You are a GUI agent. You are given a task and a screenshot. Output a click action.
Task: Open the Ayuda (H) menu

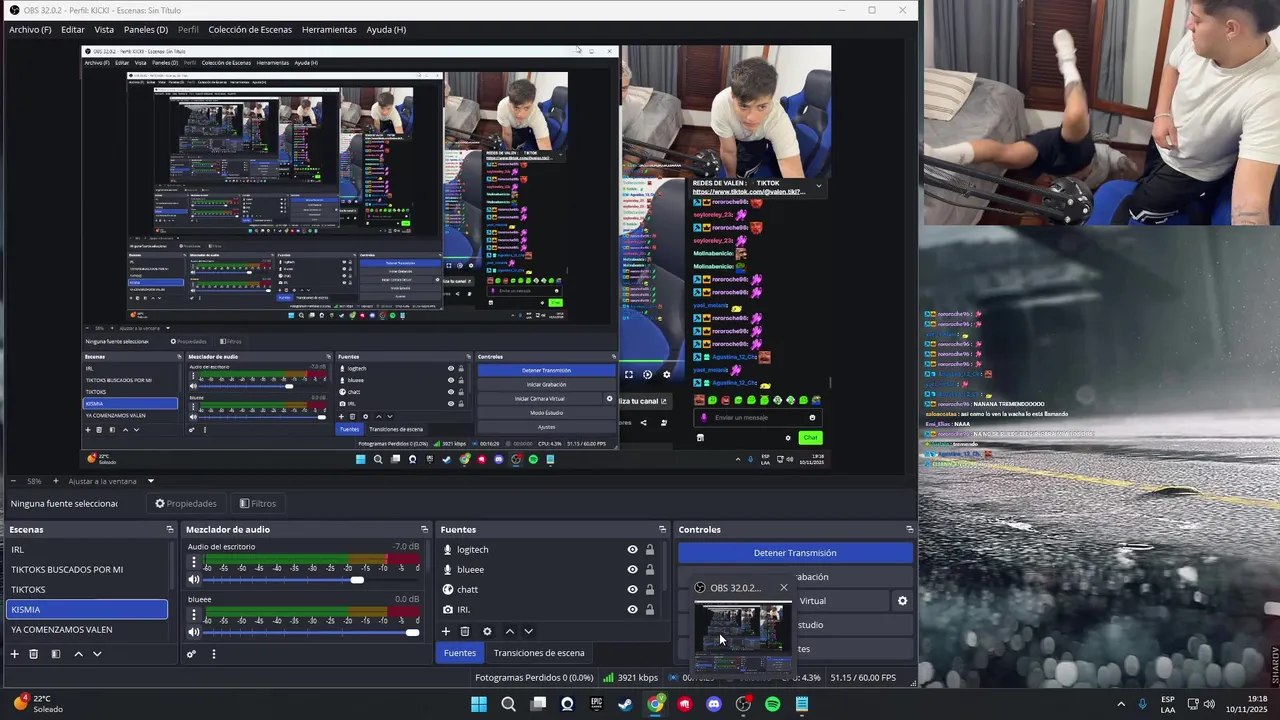[386, 29]
